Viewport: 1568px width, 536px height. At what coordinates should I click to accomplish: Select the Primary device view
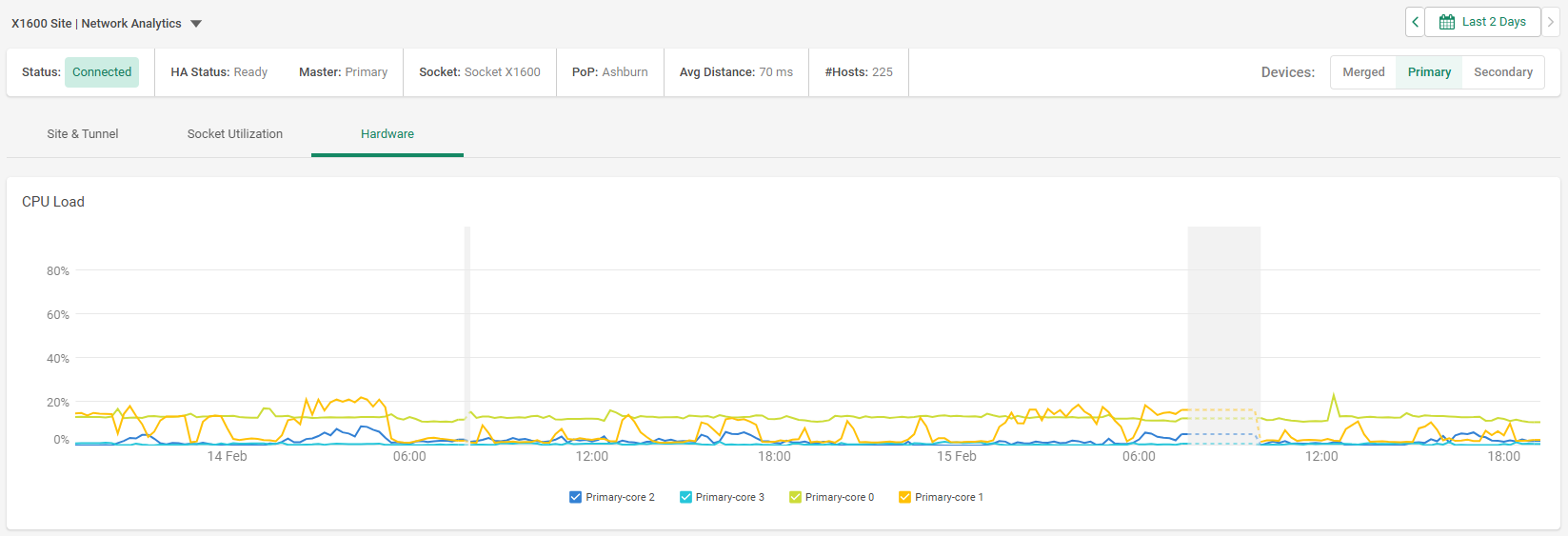1429,72
